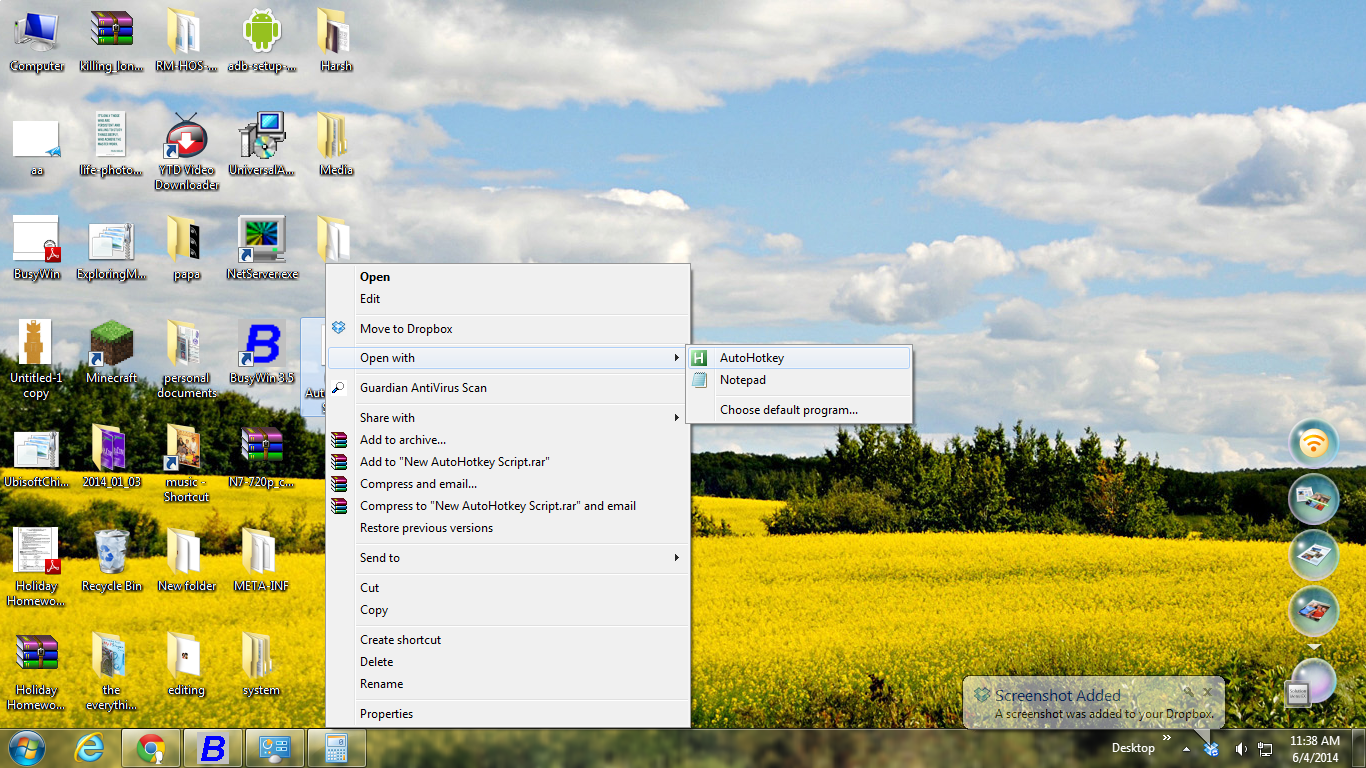1366x768 pixels.
Task: Click Restore previous versions
Action: [508, 528]
